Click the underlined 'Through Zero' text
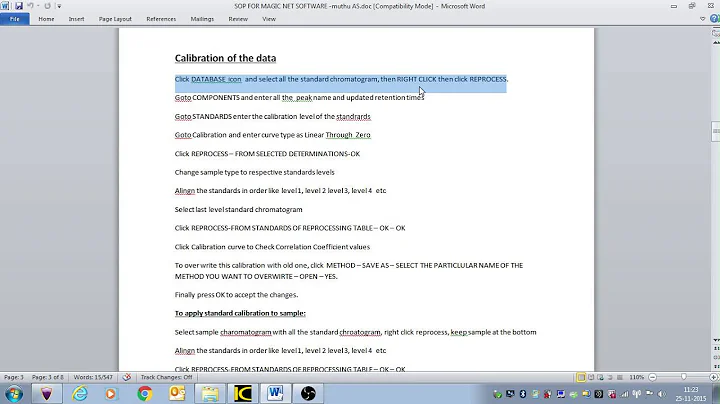 point(348,135)
